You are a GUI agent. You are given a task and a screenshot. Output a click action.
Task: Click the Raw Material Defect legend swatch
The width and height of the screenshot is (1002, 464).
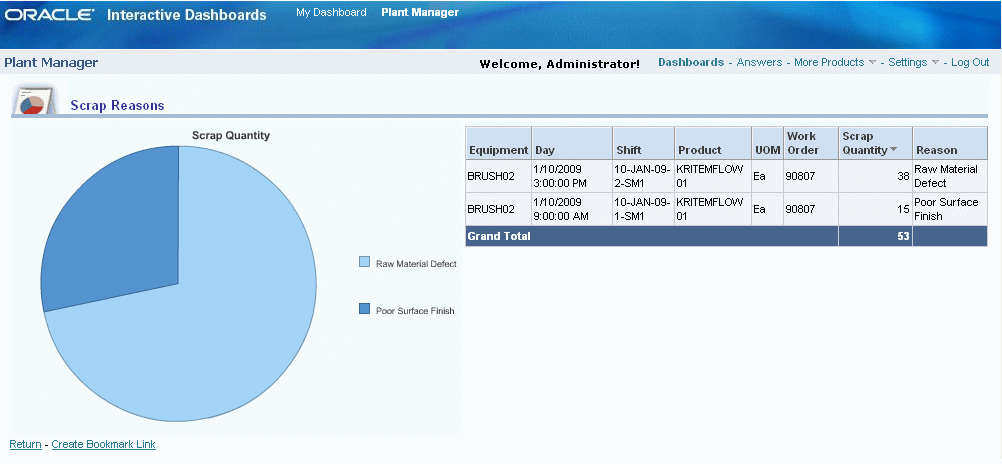(x=364, y=262)
